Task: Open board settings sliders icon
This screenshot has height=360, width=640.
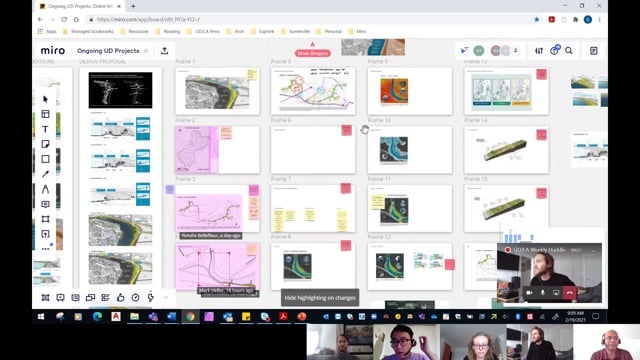Action: pos(539,51)
